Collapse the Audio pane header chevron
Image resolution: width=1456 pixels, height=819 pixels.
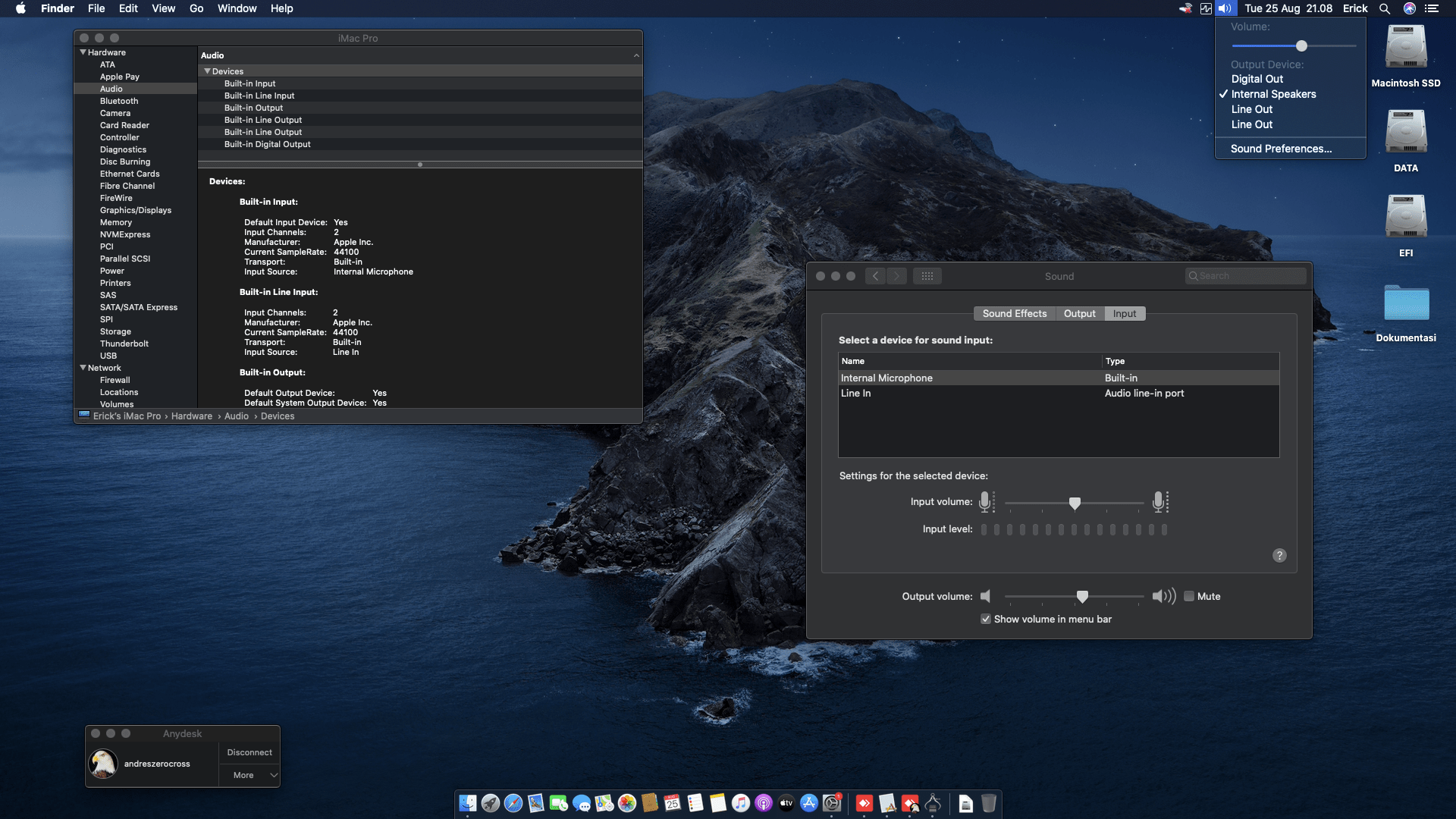tap(636, 55)
